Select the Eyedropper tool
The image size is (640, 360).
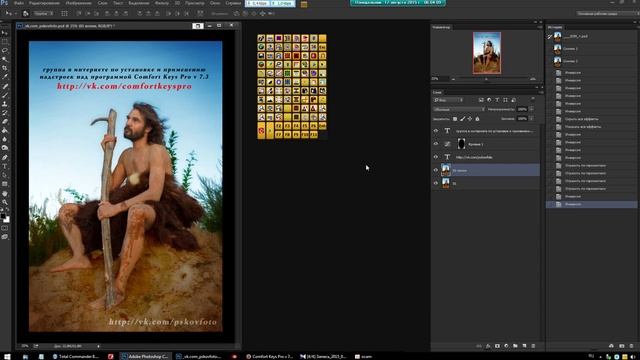(x=5, y=76)
